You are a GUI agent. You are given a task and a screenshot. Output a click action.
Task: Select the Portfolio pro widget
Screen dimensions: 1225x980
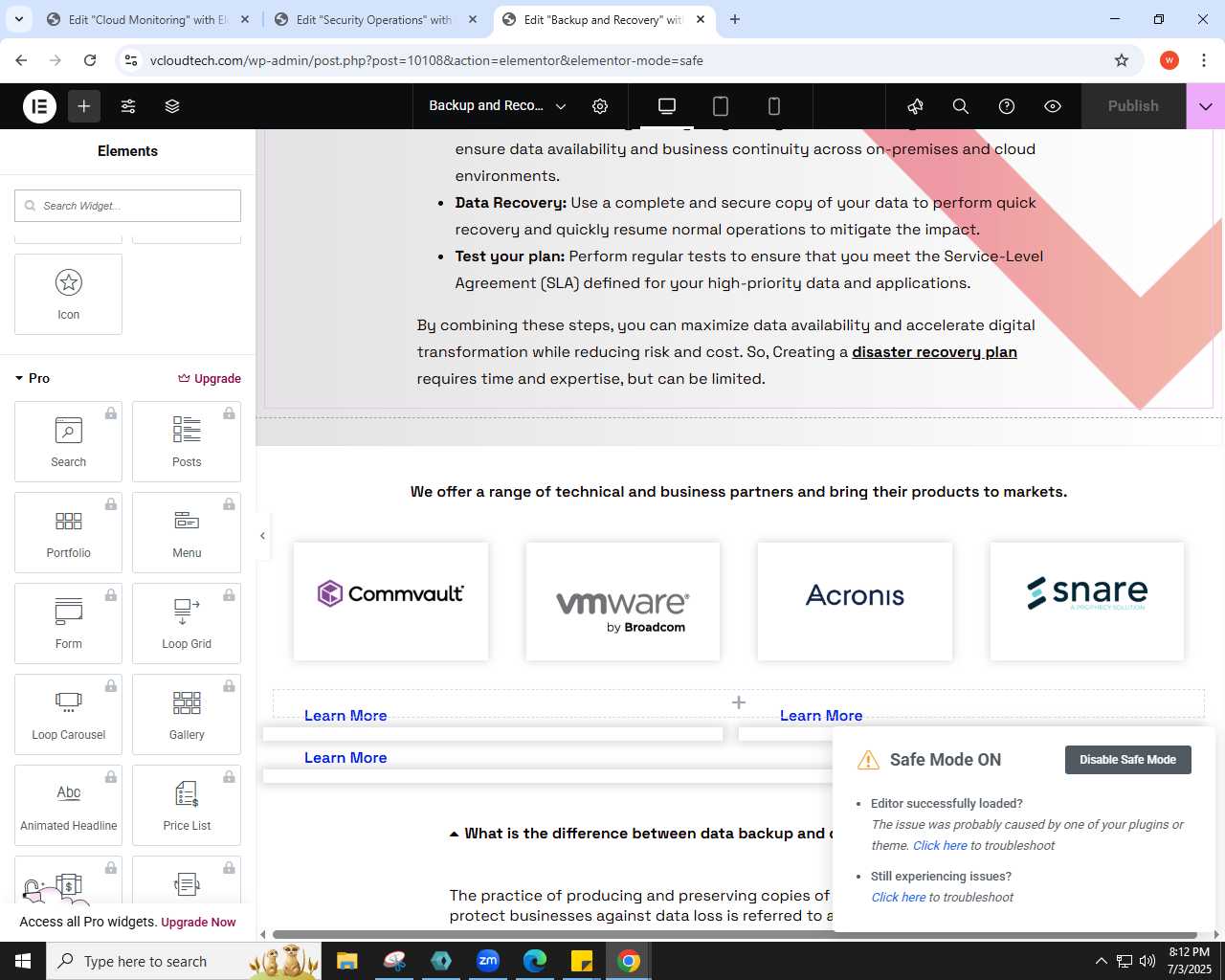tap(69, 532)
